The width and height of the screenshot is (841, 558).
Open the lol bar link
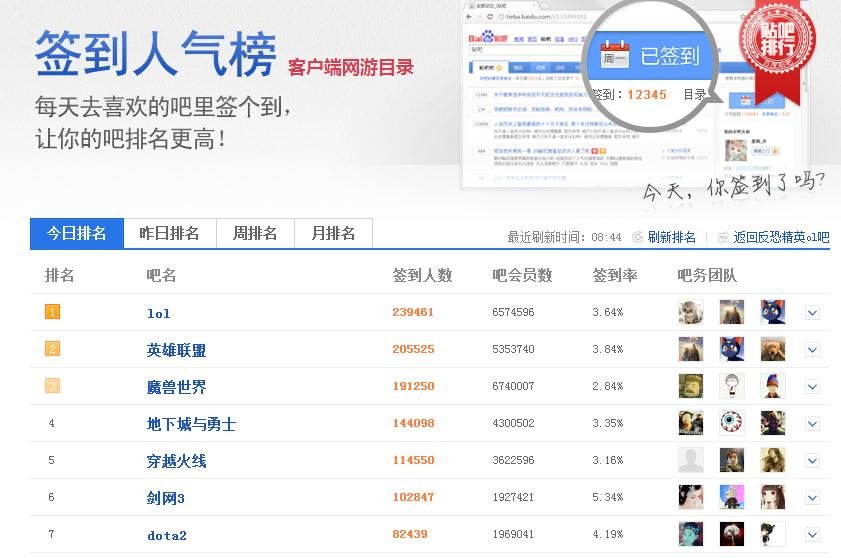pos(159,313)
